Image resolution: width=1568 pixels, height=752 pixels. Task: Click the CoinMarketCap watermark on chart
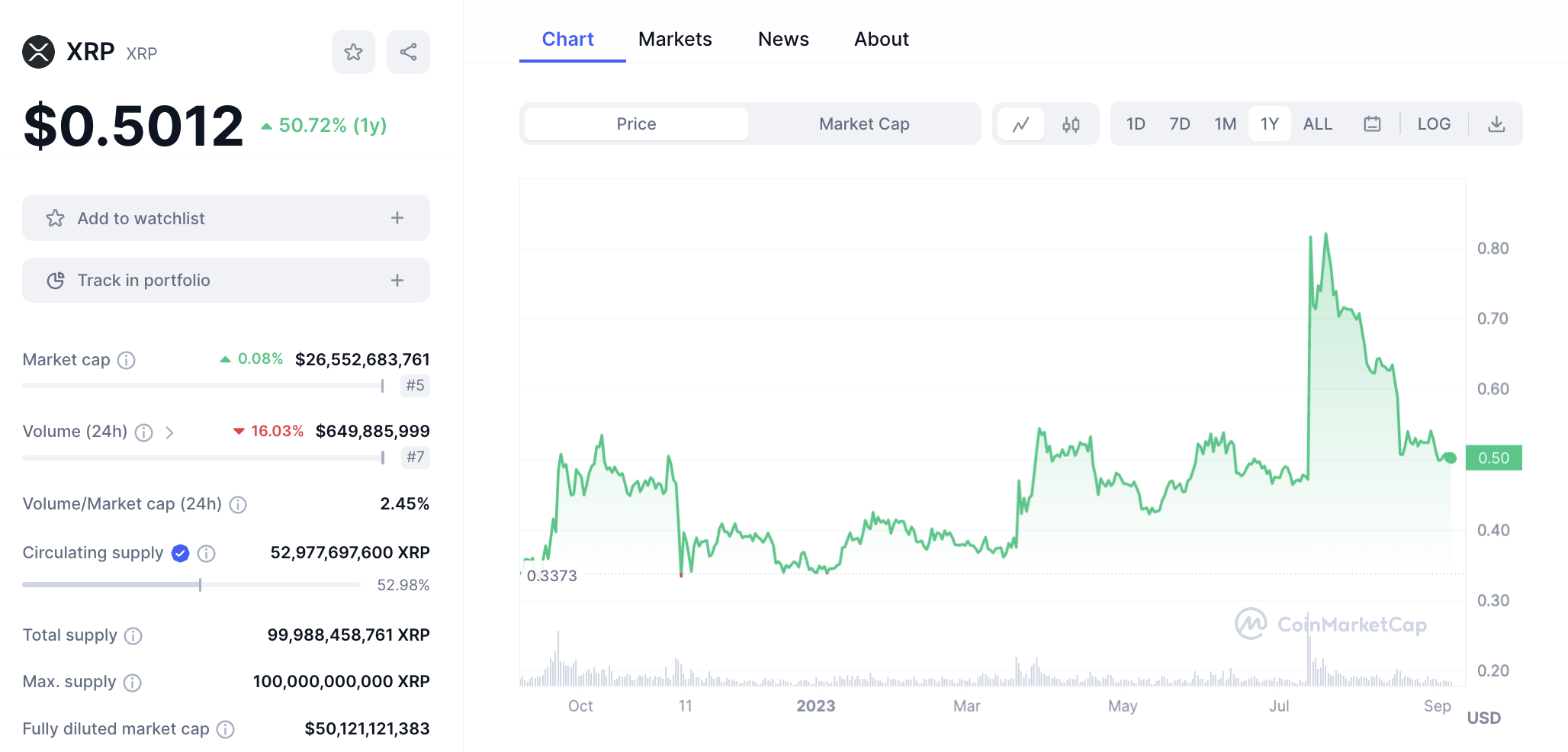point(1331,625)
